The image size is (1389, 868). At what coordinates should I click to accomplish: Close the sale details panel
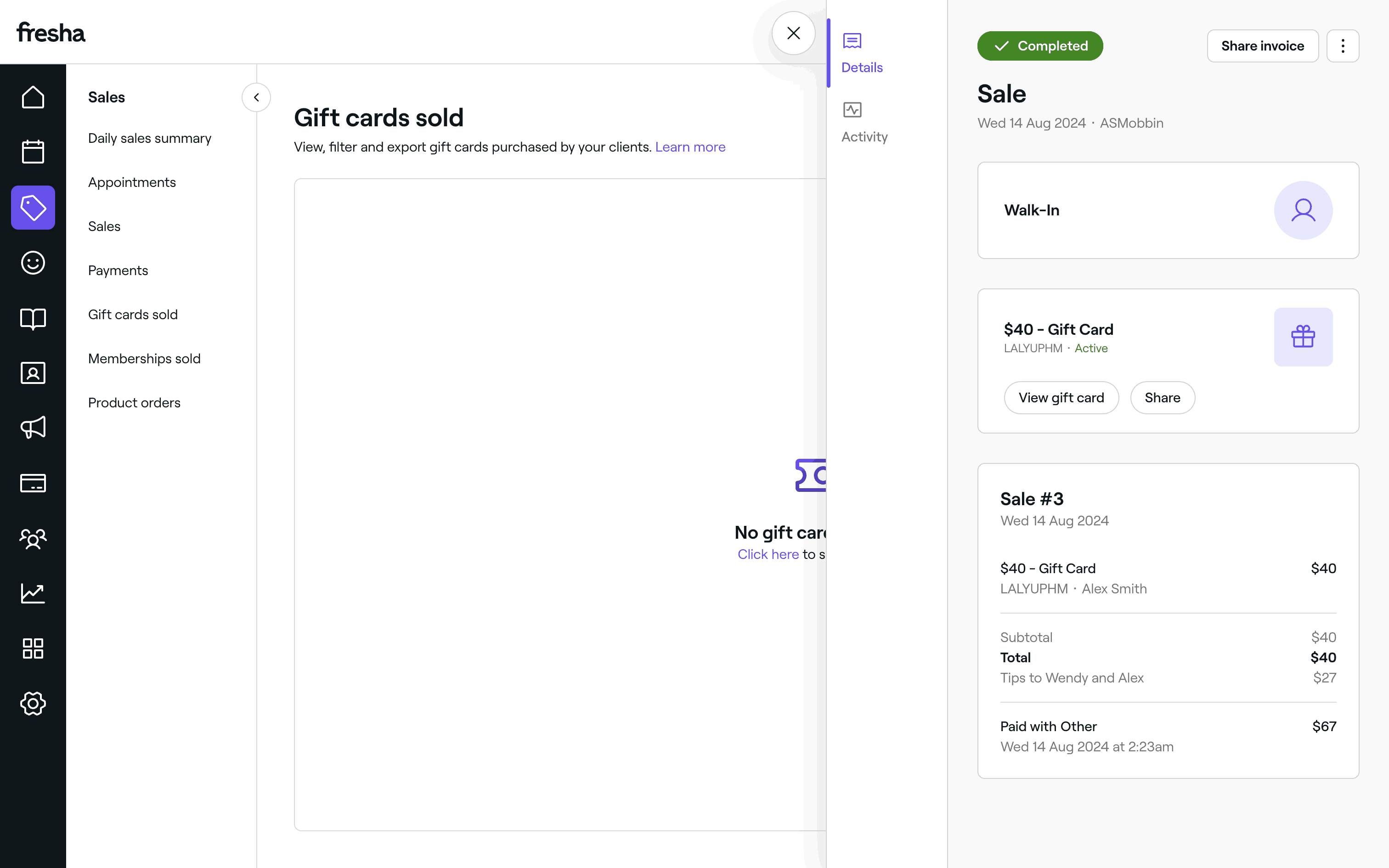point(793,33)
